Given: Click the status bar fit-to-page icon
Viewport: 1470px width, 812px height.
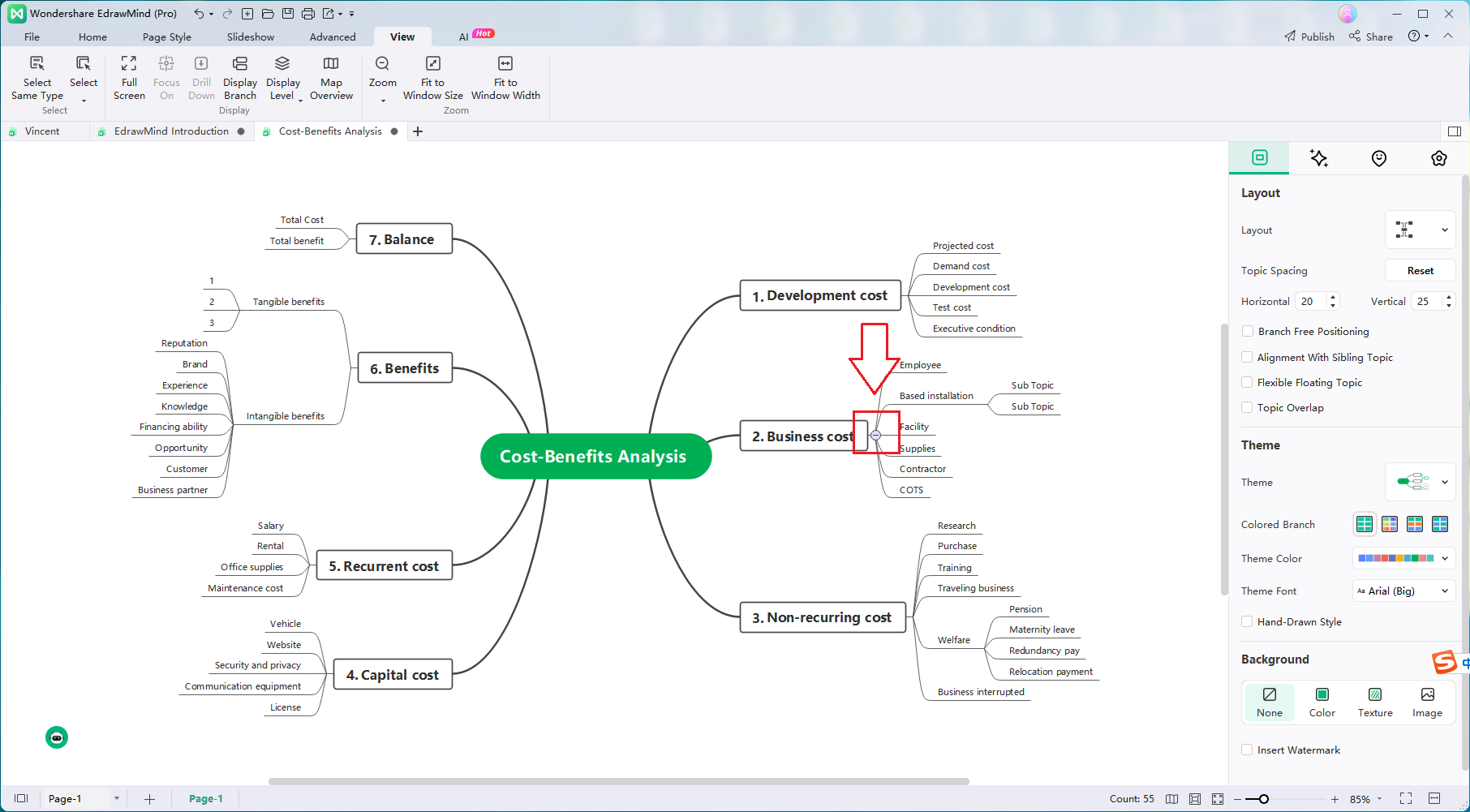Looking at the screenshot, I should coord(1195,799).
